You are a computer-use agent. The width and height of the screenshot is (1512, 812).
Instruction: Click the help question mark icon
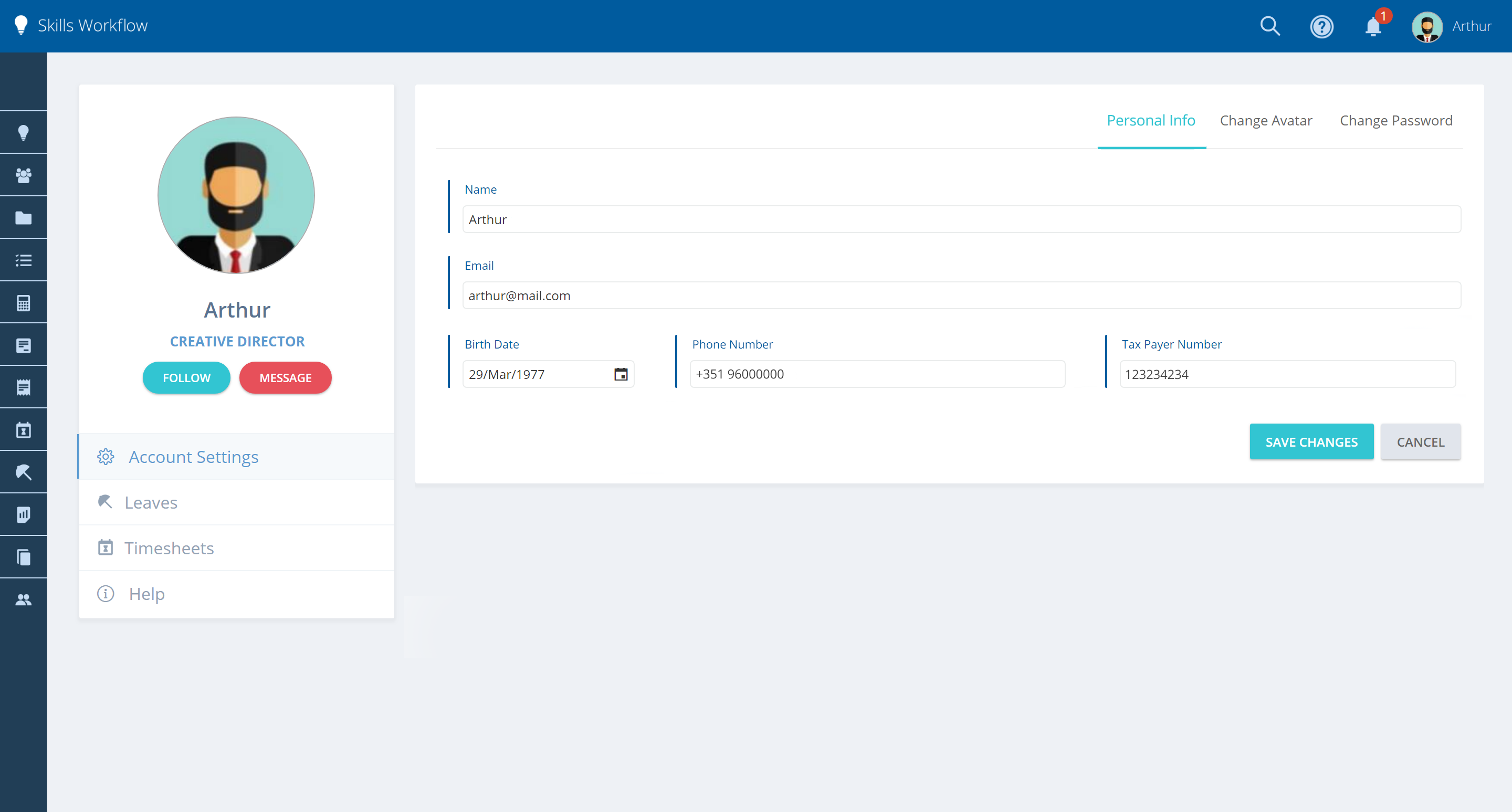1321,26
